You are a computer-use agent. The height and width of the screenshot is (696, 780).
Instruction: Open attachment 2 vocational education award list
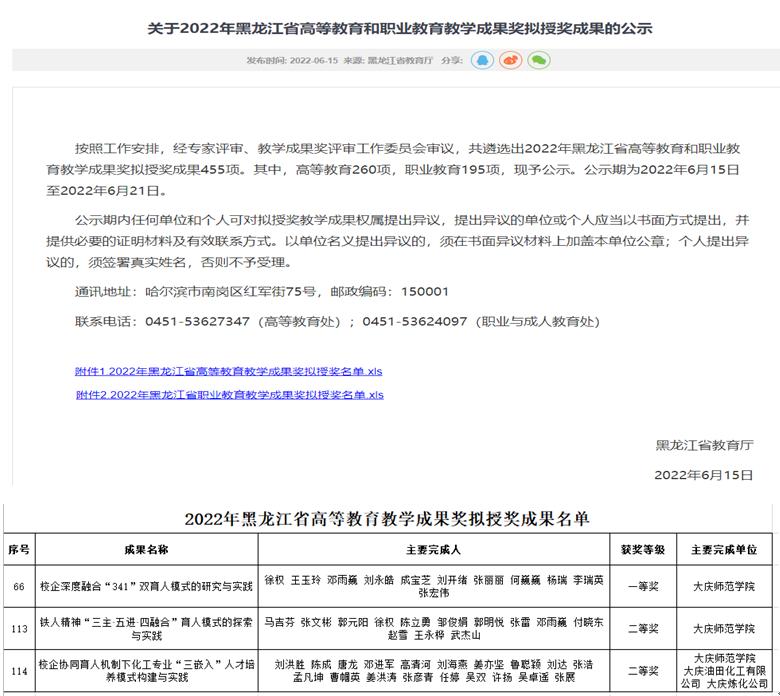click(229, 395)
